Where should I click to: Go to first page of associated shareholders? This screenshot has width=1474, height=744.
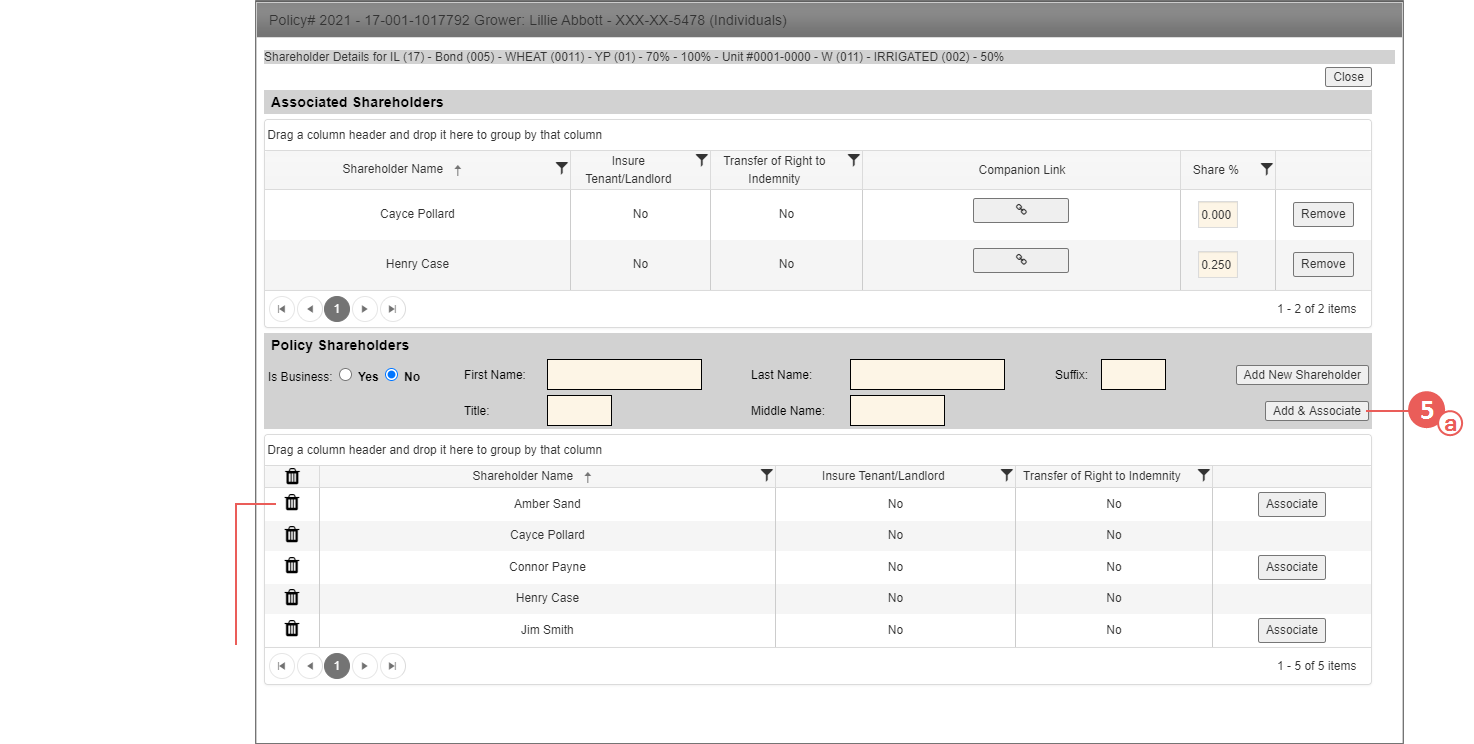282,309
